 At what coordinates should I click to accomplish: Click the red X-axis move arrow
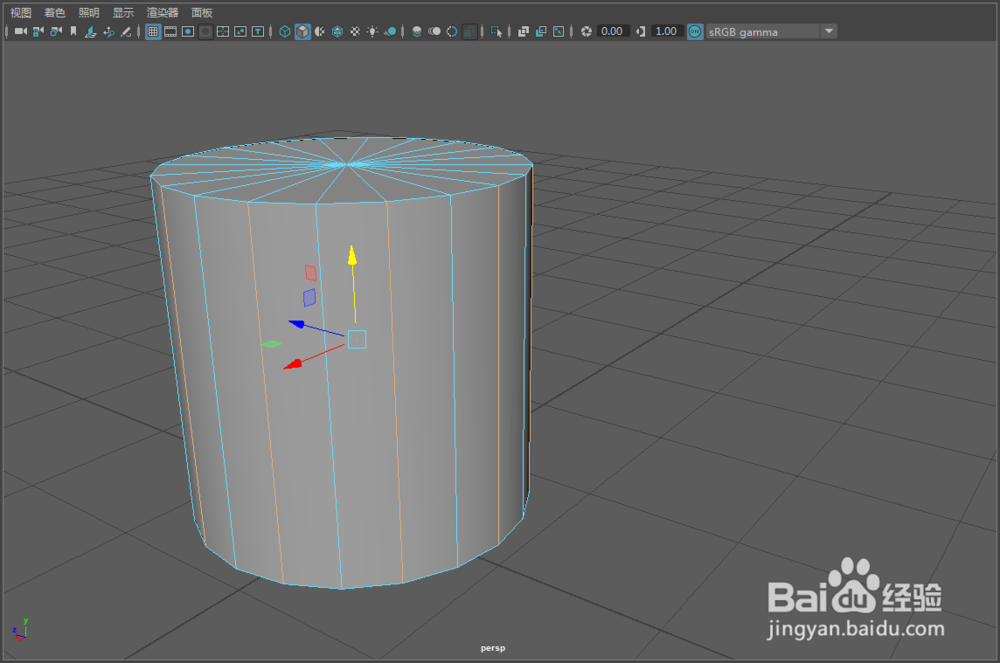[x=293, y=365]
